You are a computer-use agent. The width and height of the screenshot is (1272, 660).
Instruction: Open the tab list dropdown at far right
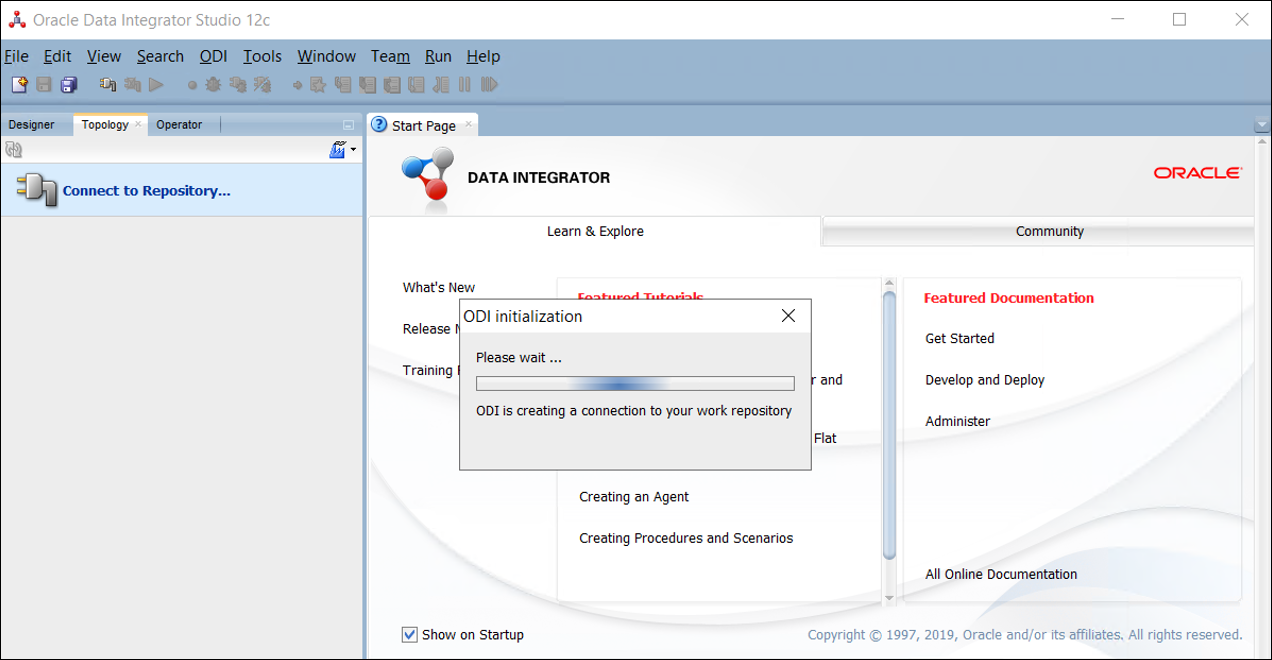[x=1260, y=125]
